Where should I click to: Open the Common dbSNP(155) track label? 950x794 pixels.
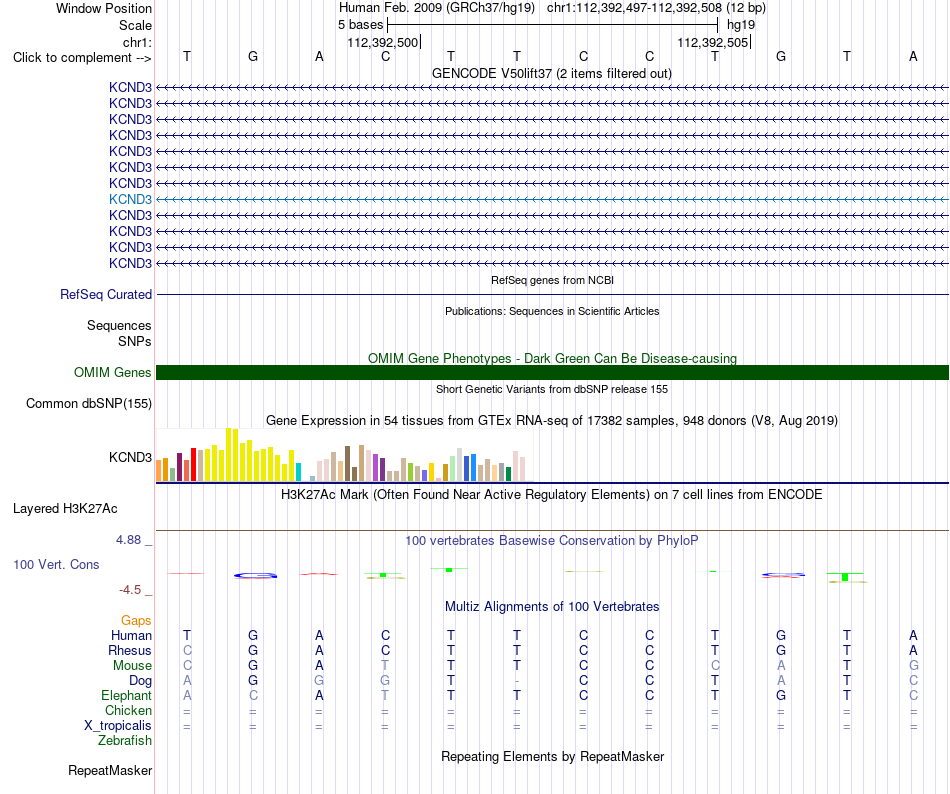89,403
